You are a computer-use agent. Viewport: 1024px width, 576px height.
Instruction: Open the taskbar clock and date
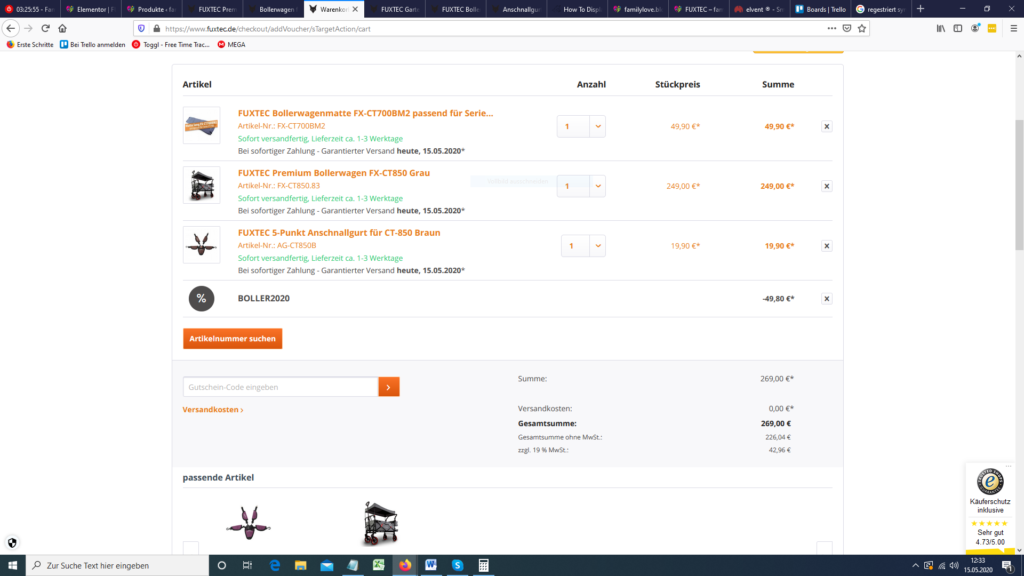[x=978, y=566]
